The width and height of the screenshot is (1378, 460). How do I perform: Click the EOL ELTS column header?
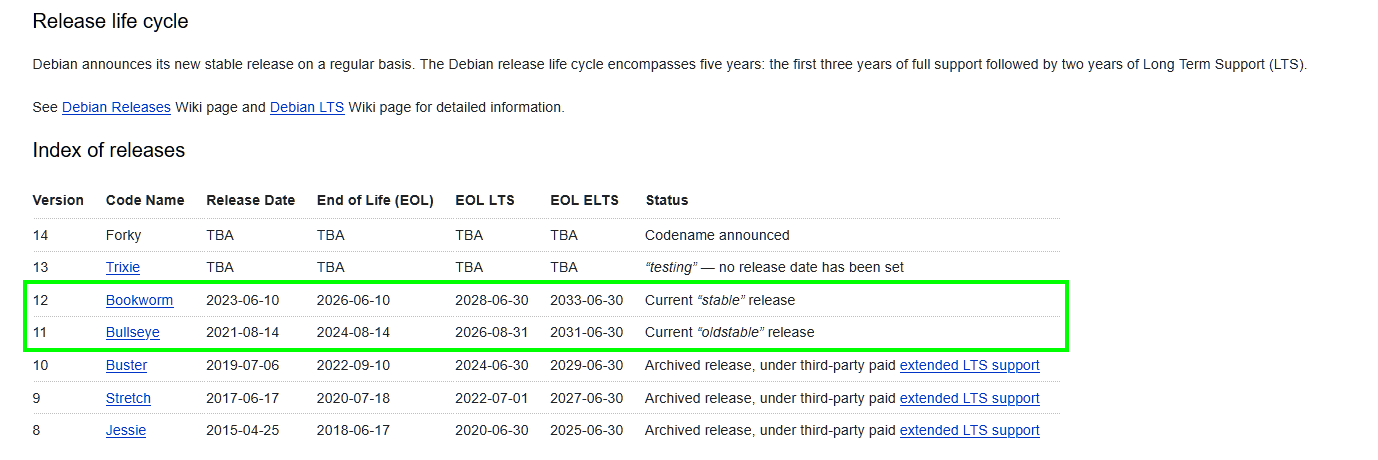tap(584, 200)
